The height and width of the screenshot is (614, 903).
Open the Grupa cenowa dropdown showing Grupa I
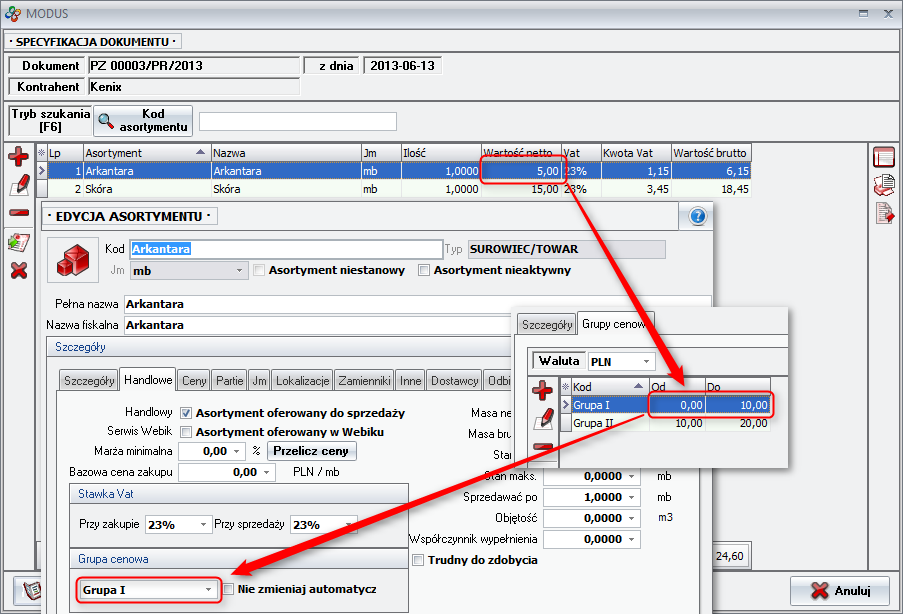(x=147, y=590)
